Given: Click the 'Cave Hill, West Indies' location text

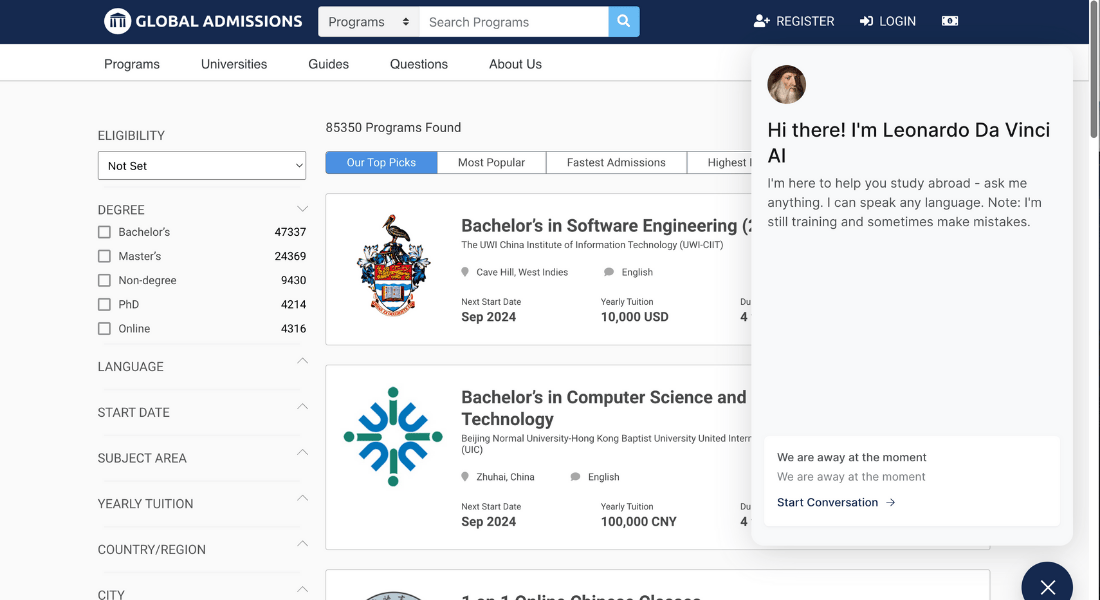Looking at the screenshot, I should 522,272.
